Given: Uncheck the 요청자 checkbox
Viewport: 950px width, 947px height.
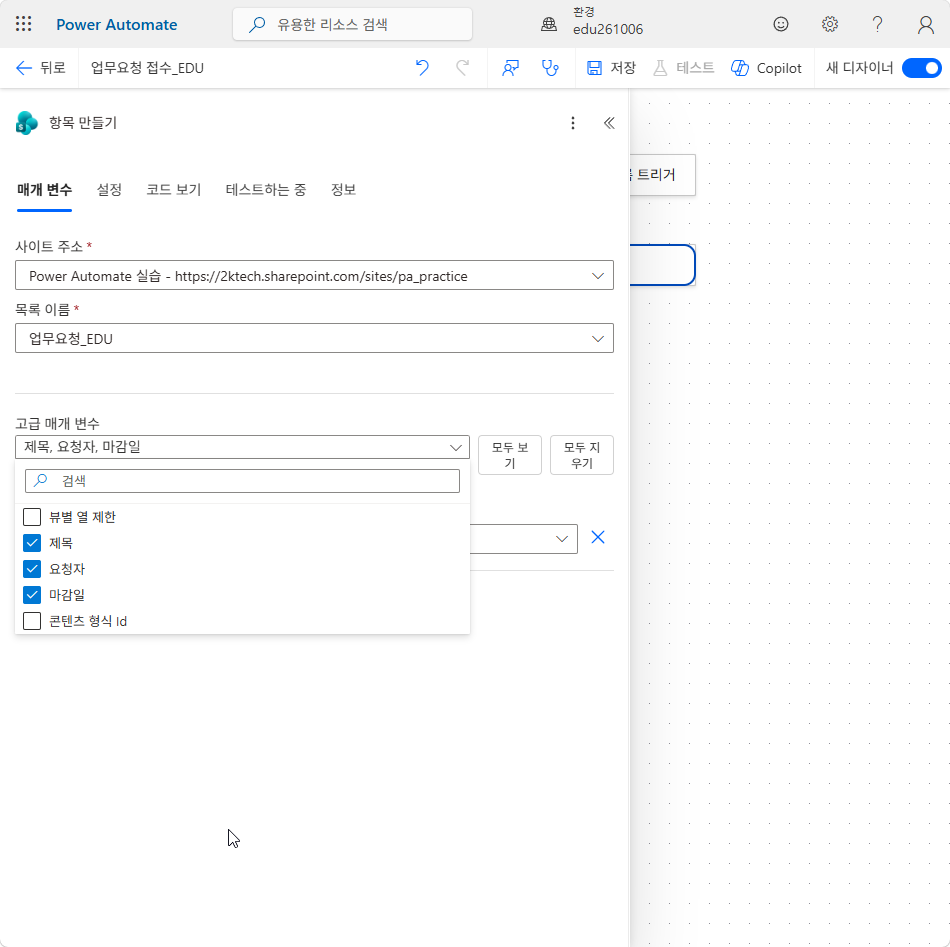Looking at the screenshot, I should point(32,569).
